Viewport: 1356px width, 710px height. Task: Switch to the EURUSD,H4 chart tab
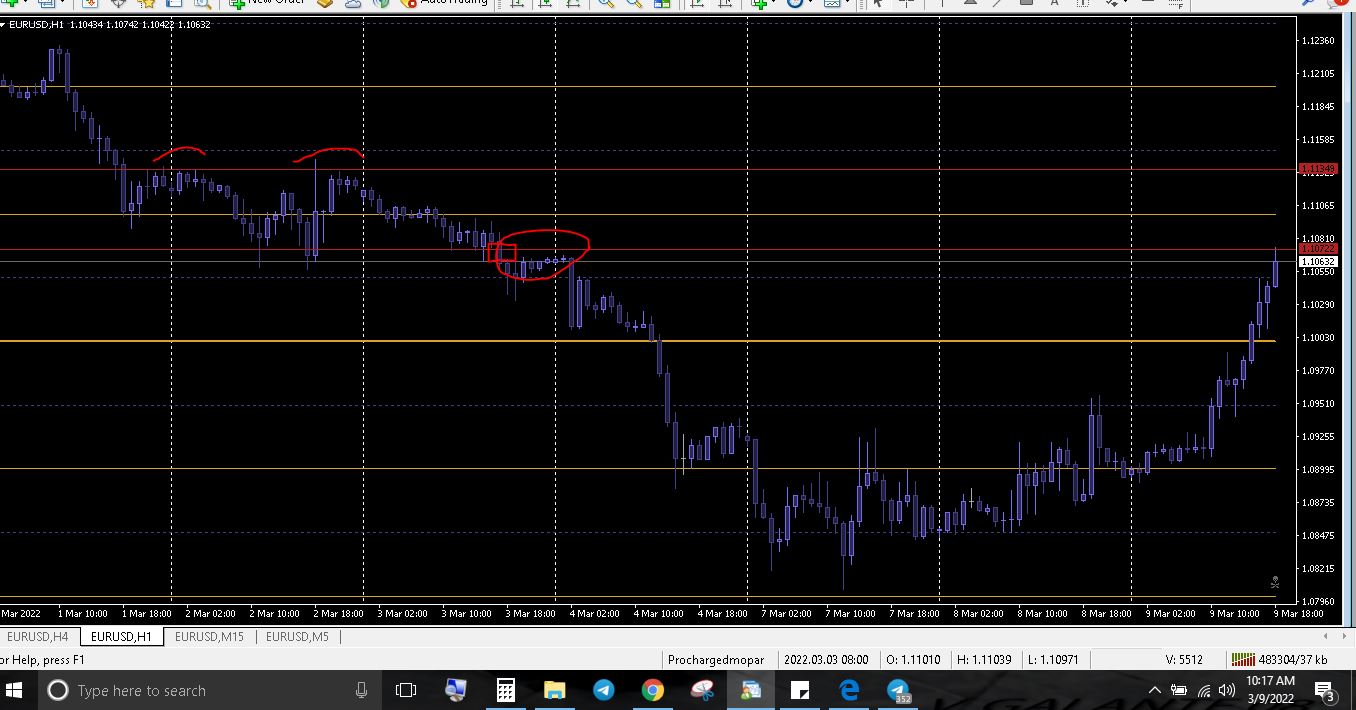coord(37,636)
